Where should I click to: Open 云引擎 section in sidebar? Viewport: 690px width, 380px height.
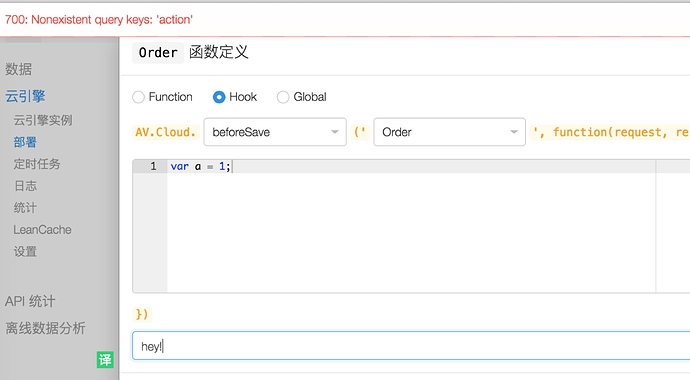[25, 96]
